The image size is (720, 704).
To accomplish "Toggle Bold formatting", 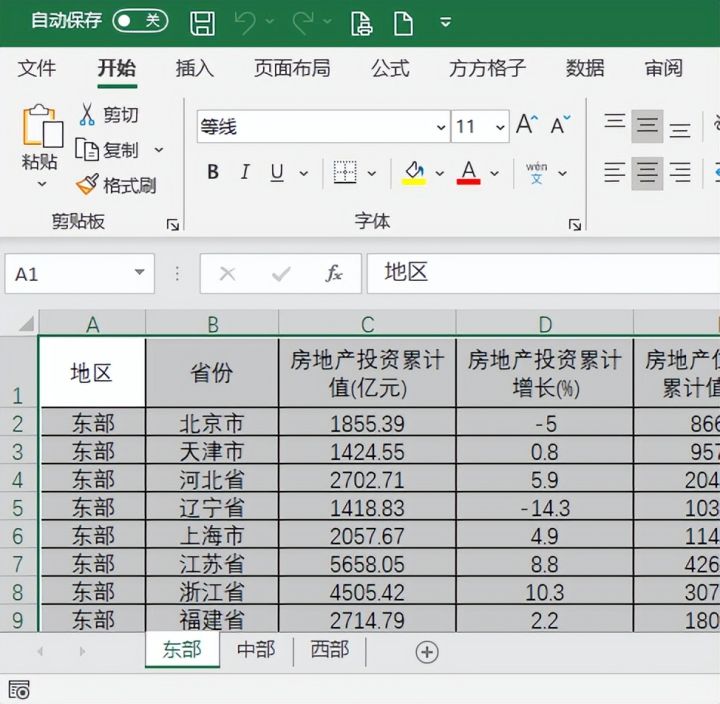I will 213,172.
